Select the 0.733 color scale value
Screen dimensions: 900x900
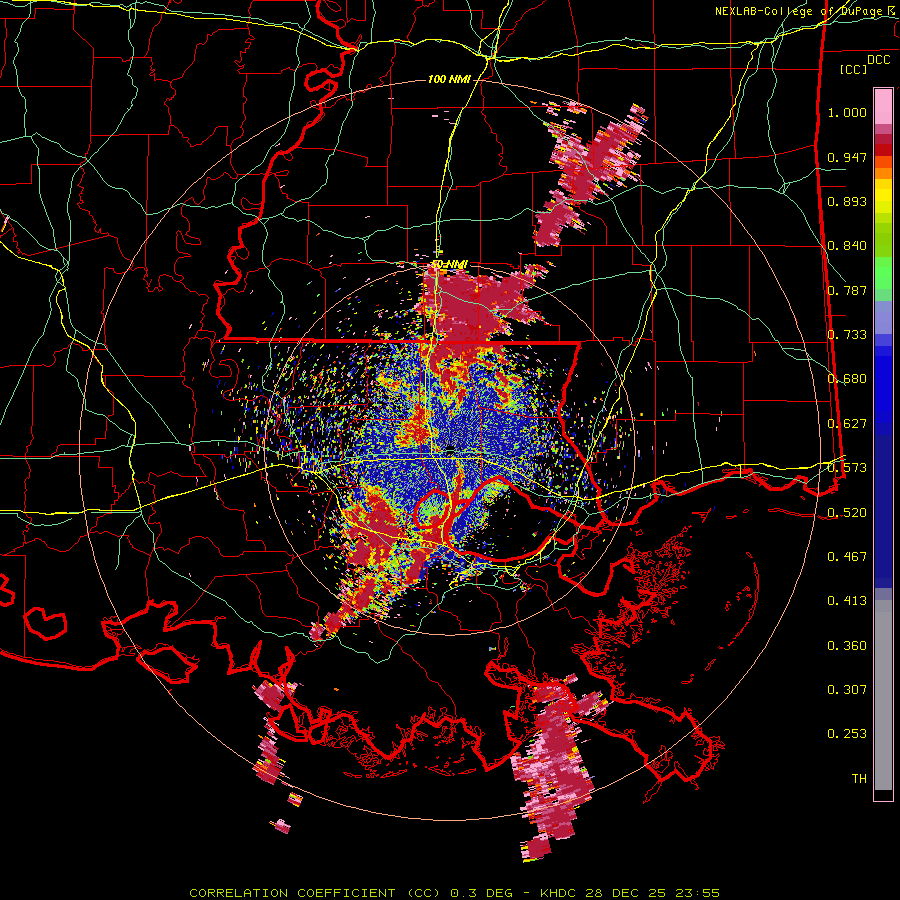[847, 335]
